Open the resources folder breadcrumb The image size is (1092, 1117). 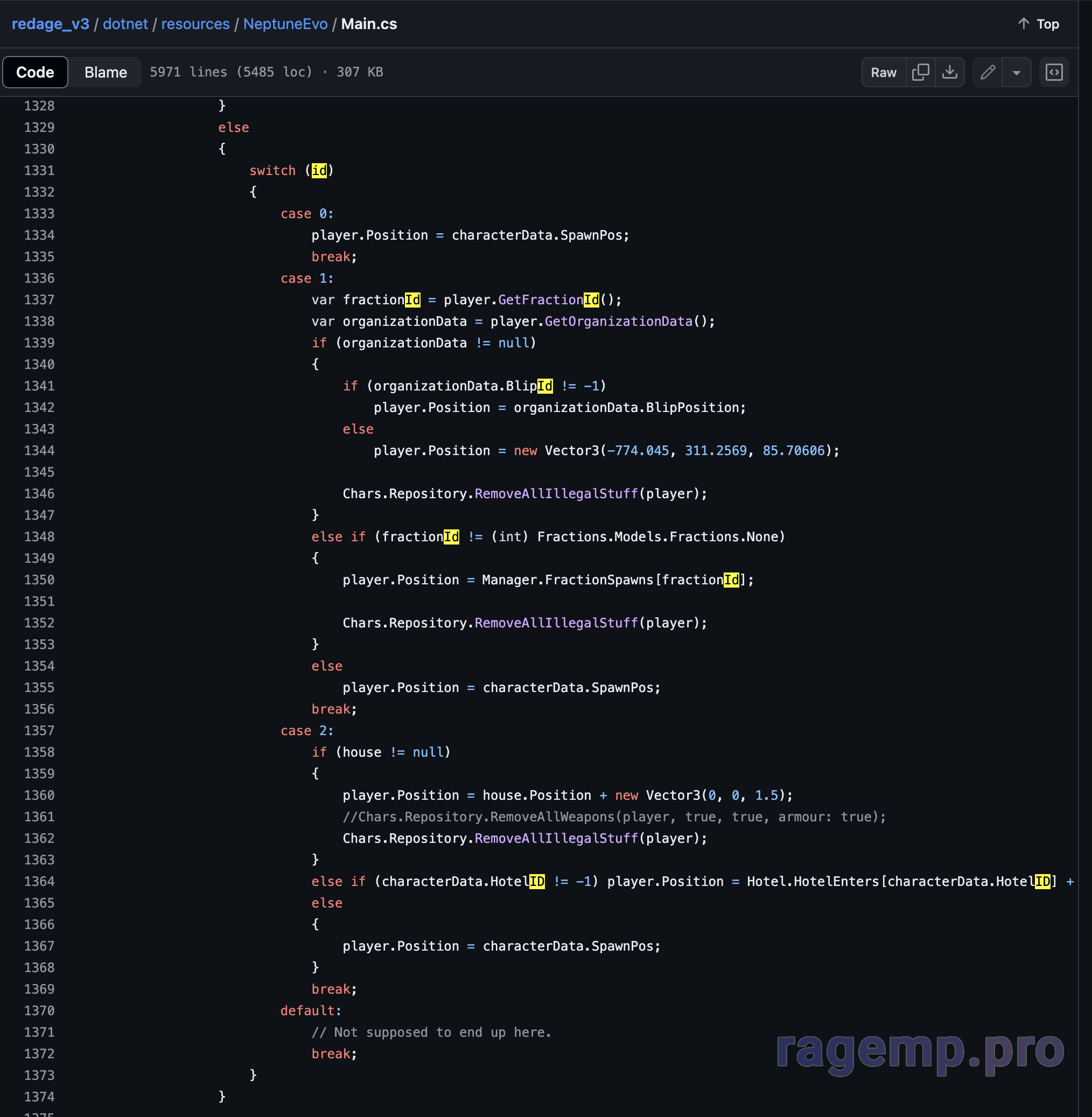[x=195, y=24]
